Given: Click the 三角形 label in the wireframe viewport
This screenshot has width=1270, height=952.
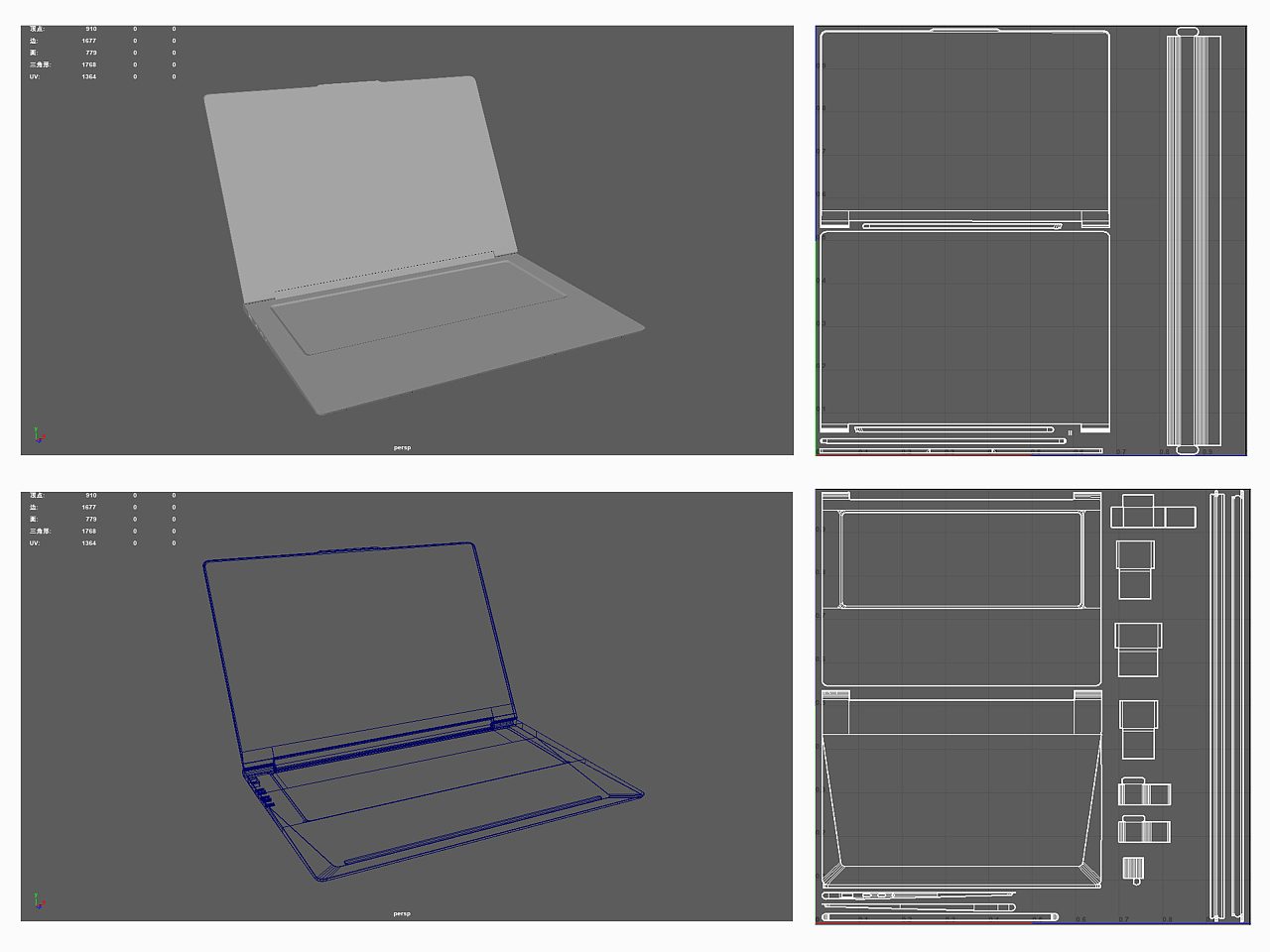Looking at the screenshot, I should click(x=40, y=531).
